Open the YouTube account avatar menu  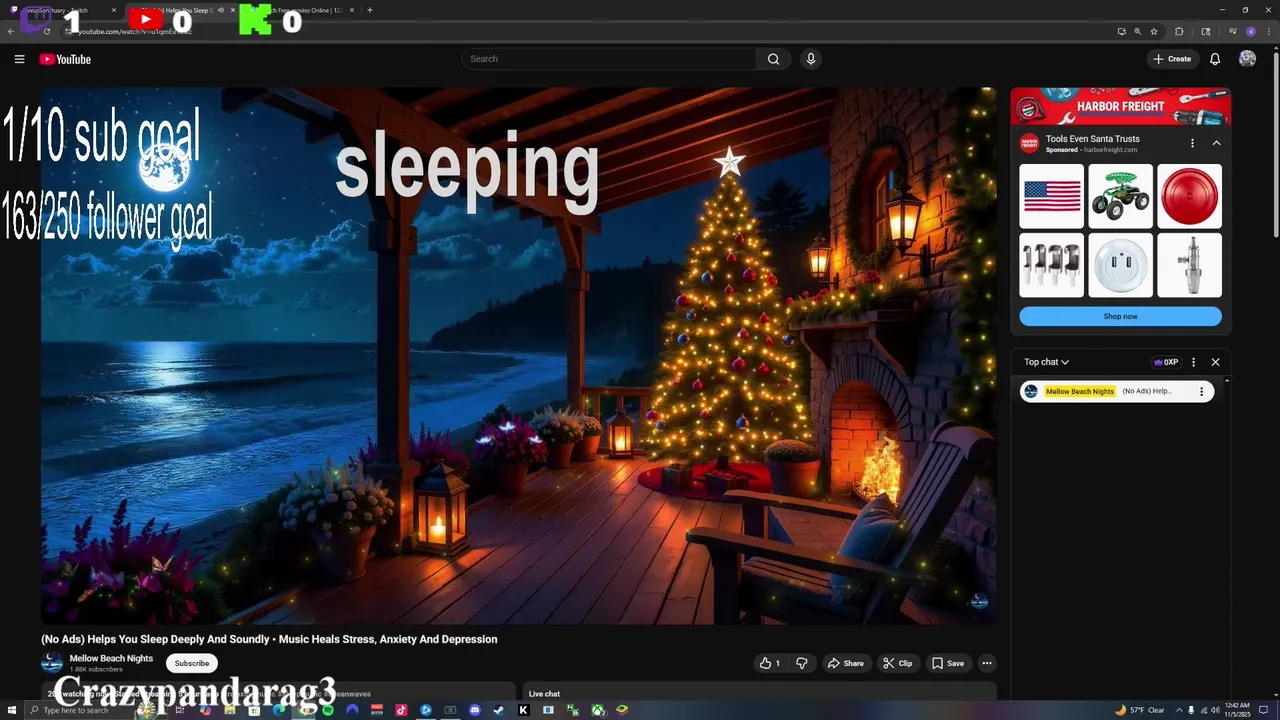1247,59
